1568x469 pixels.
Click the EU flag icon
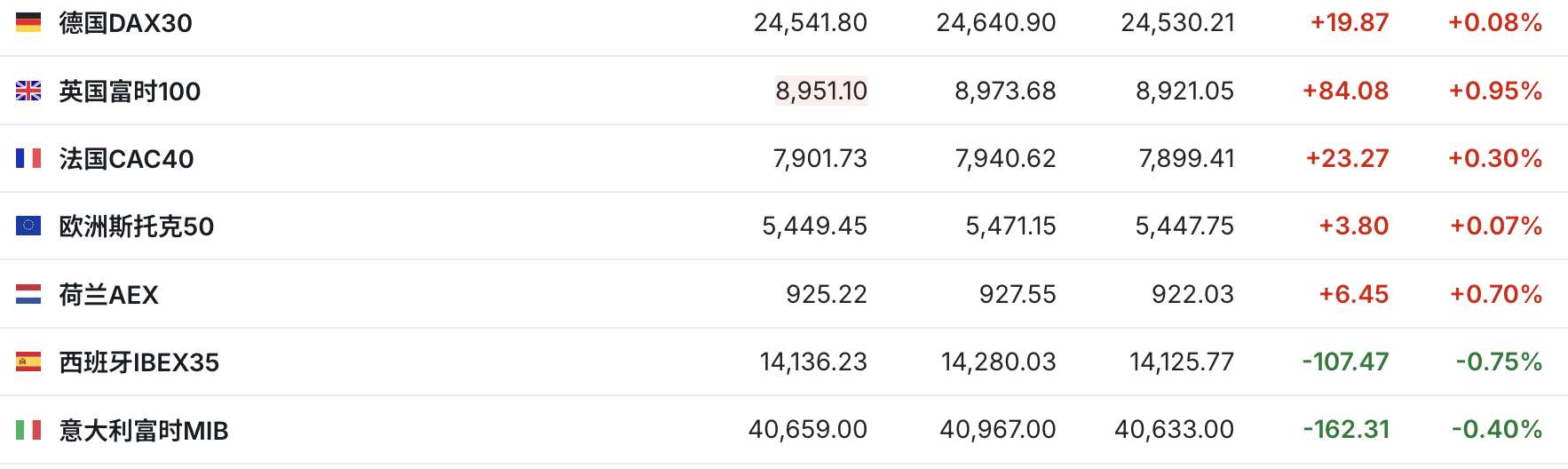pyautogui.click(x=28, y=226)
